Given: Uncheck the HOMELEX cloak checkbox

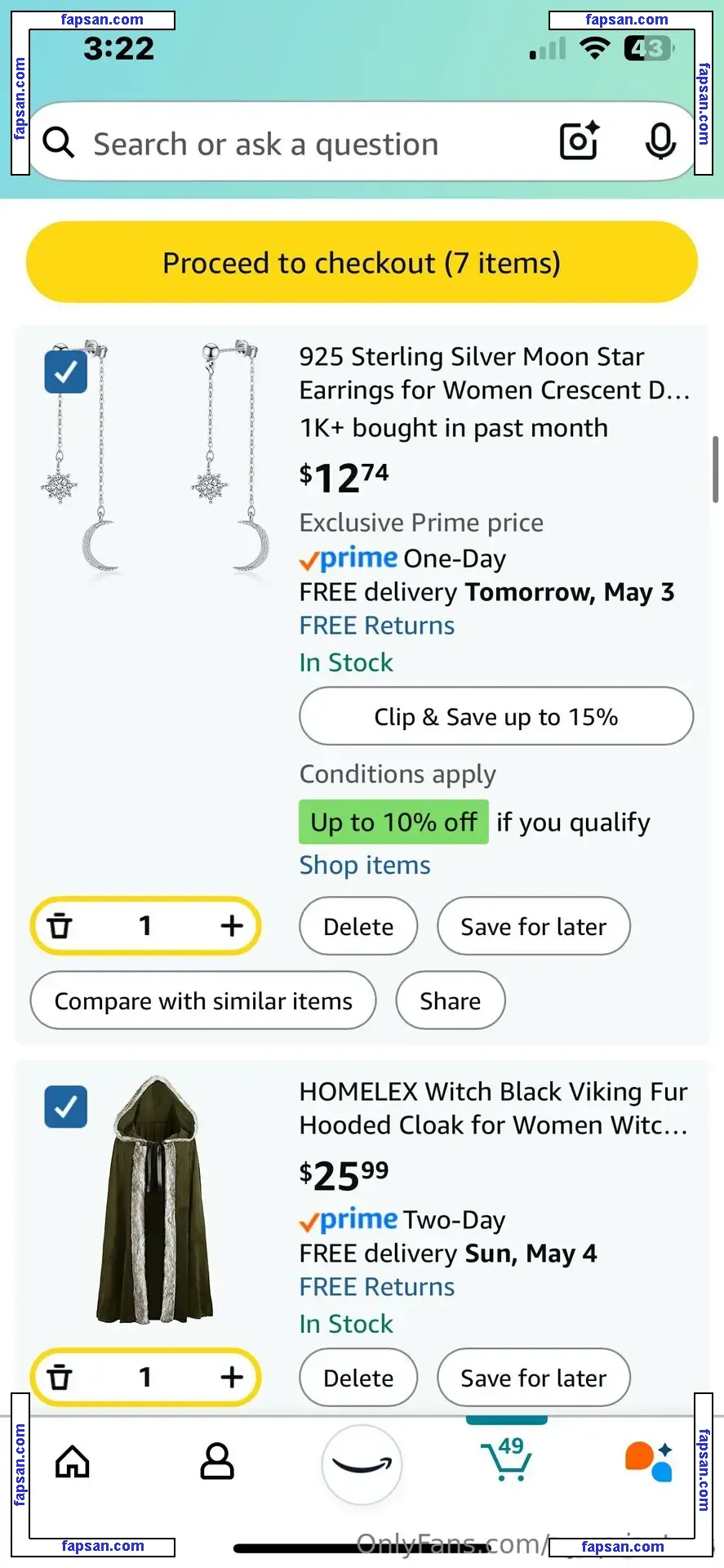Looking at the screenshot, I should point(66,1107).
